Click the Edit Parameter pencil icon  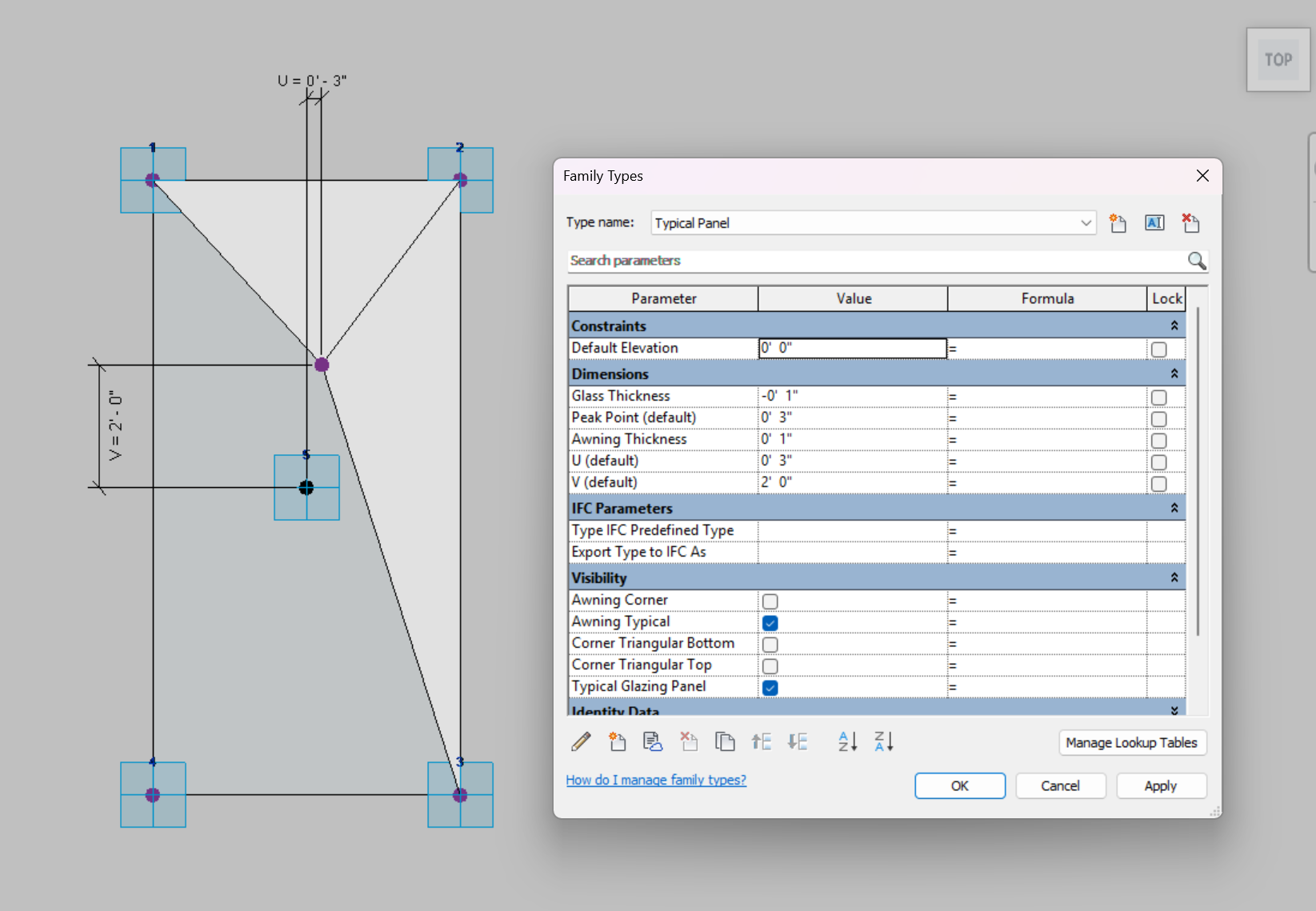(x=582, y=742)
